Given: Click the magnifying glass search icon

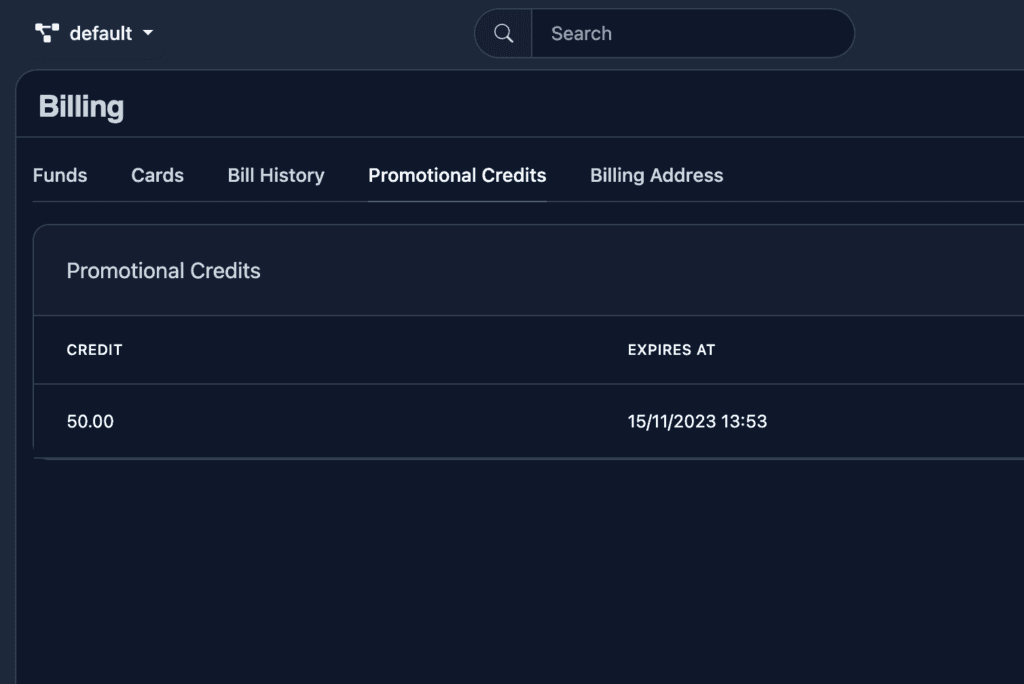Looking at the screenshot, I should [x=504, y=34].
